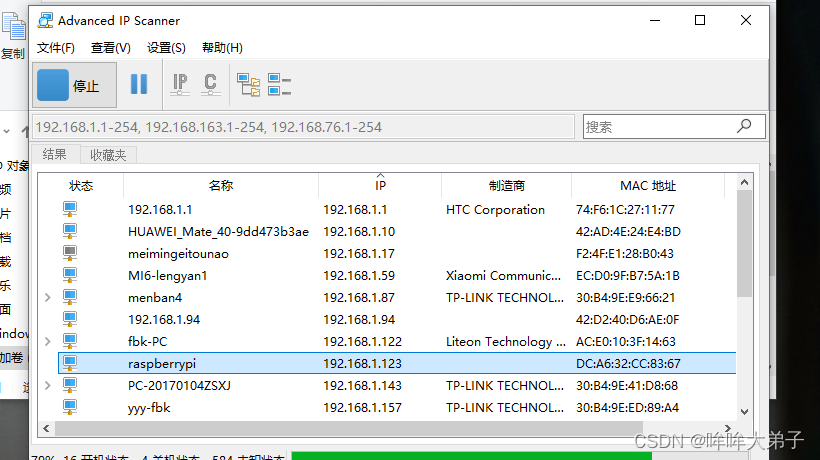Click the IP toolbar icon
This screenshot has height=460, width=820.
coord(180,84)
